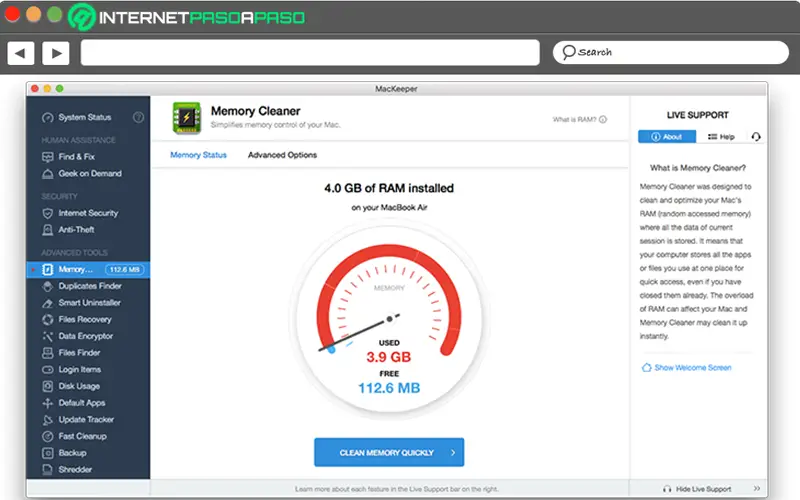Click Show Welcome Screen link
The image size is (800, 500).
pos(686,367)
